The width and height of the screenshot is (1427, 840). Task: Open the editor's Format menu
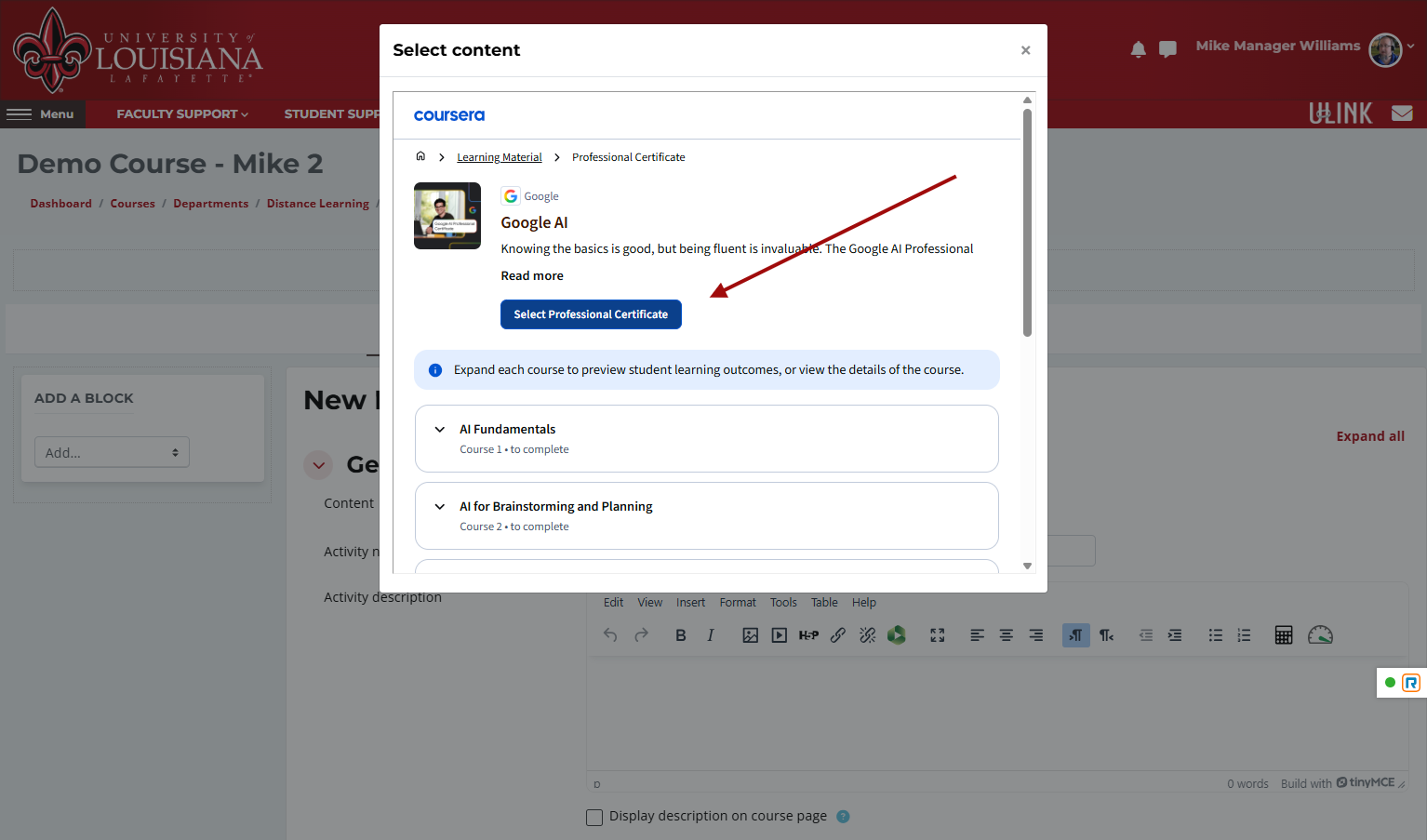point(738,603)
